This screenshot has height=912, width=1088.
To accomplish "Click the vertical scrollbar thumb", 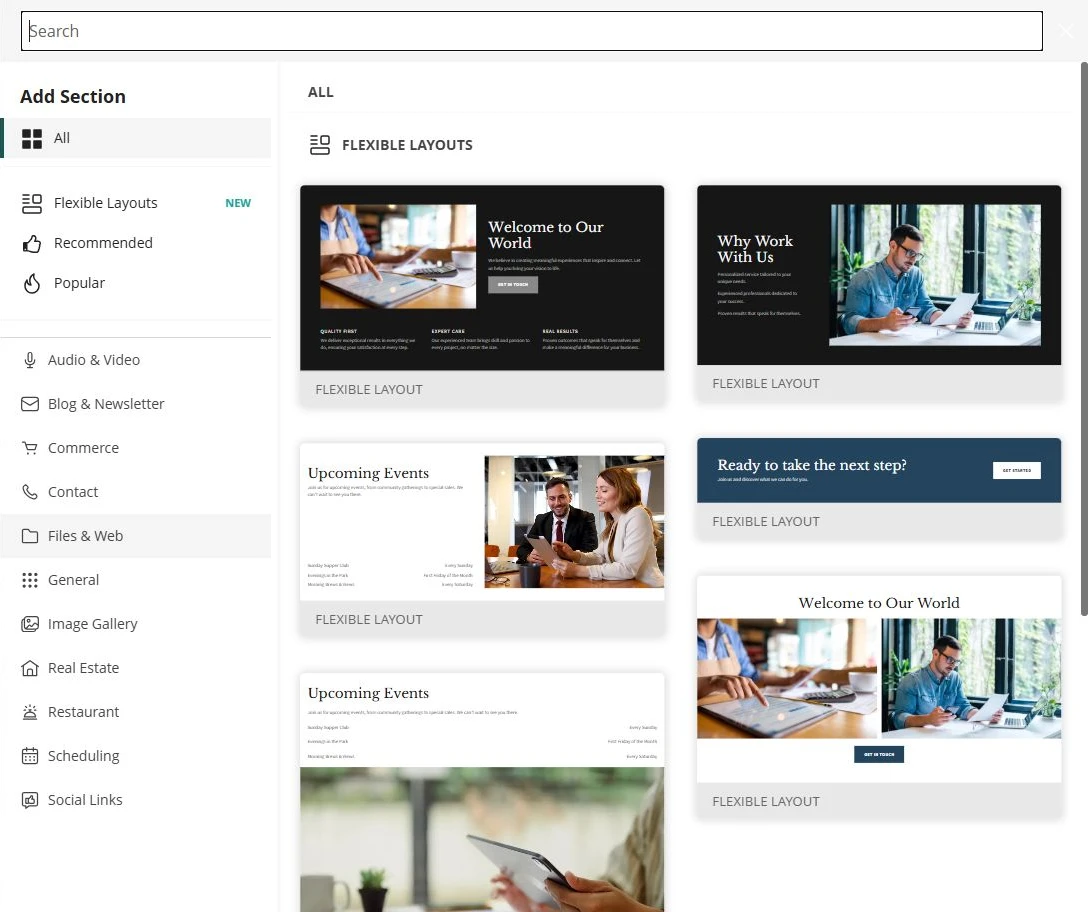I will coord(1084,339).
